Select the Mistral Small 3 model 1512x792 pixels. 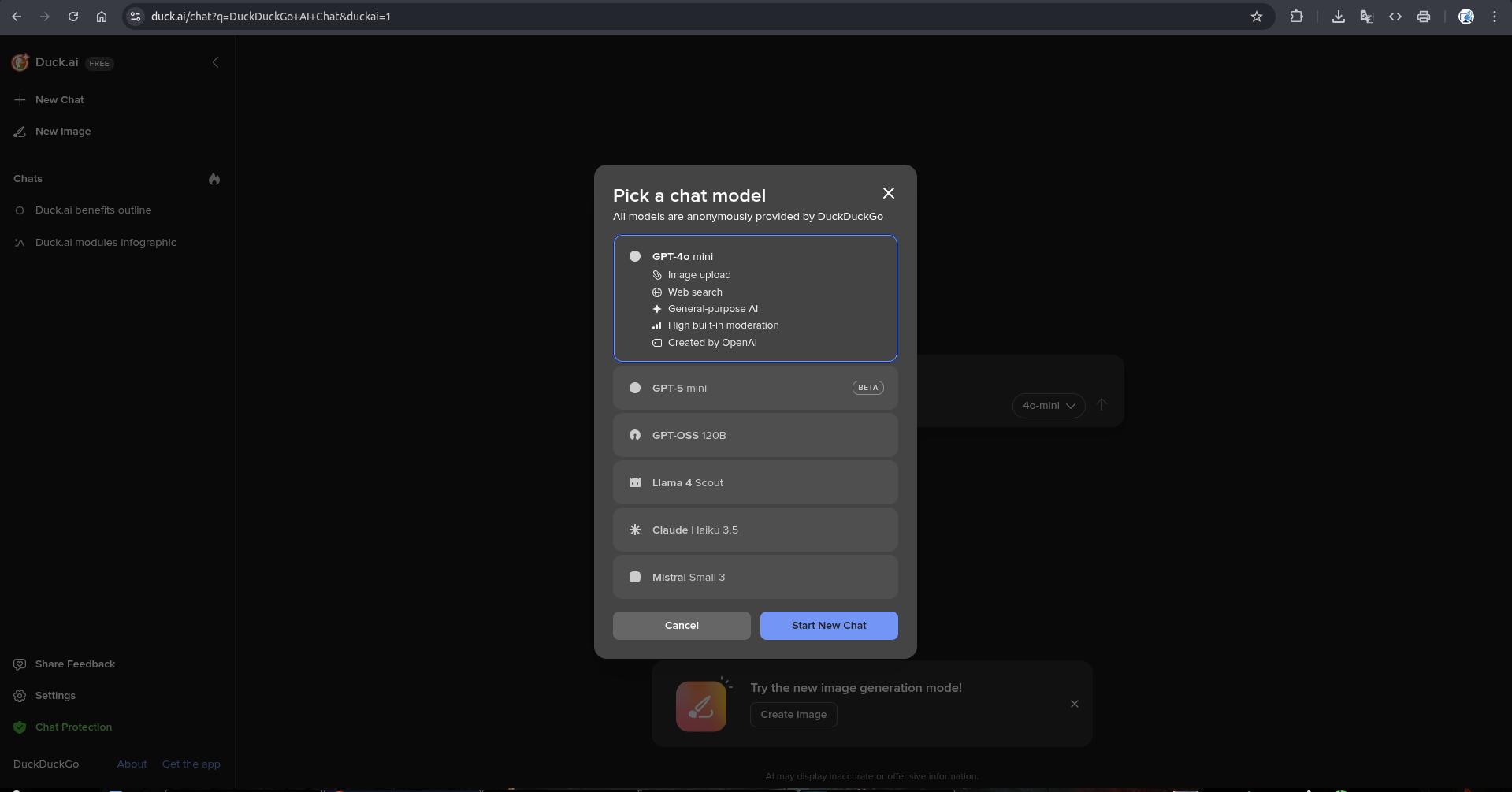[755, 577]
